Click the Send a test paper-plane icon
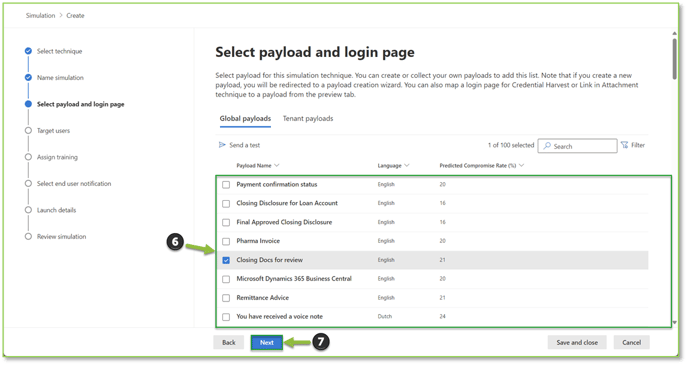Viewport: 687px width, 365px height. pyautogui.click(x=222, y=145)
